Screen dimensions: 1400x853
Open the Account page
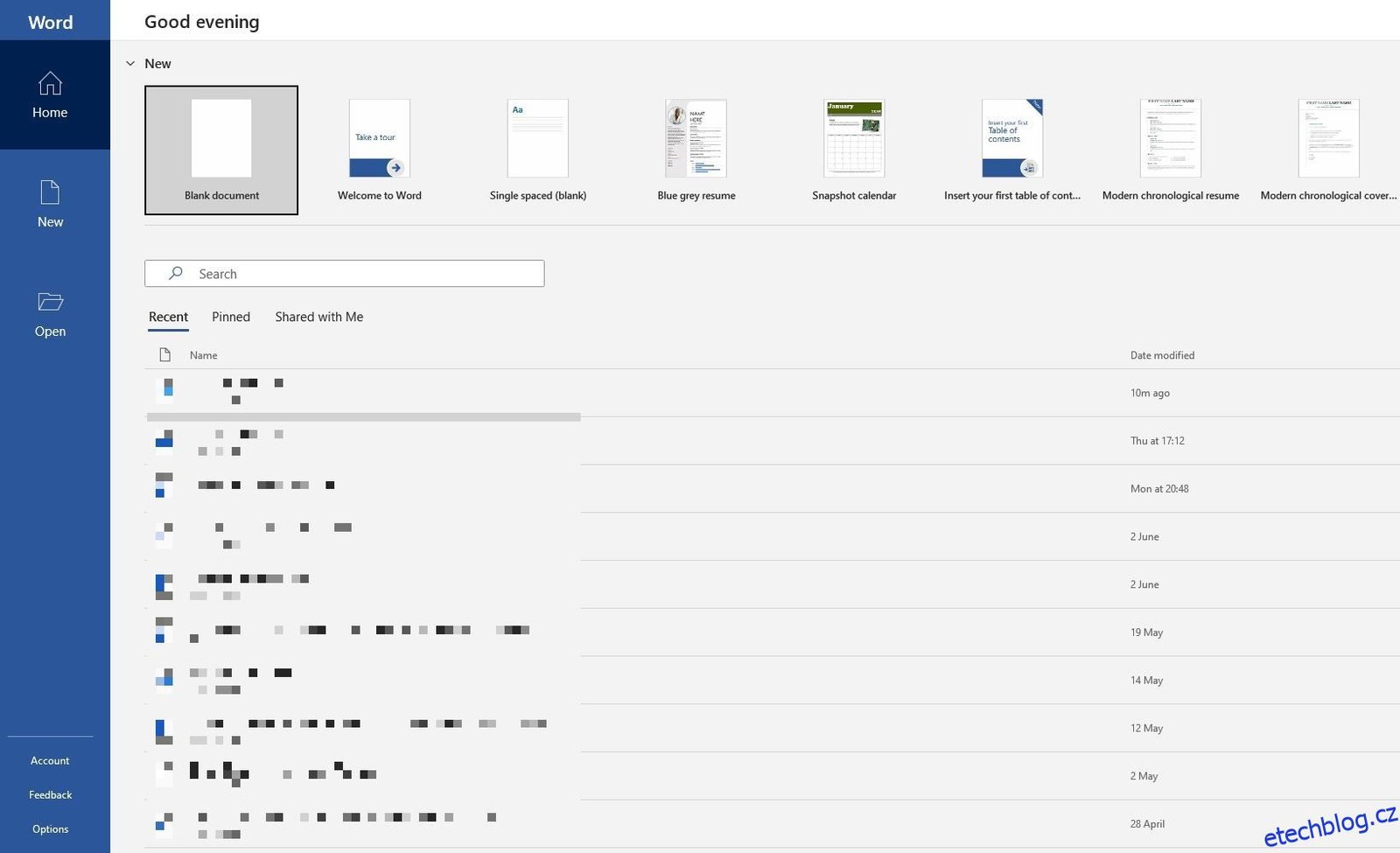pos(50,760)
